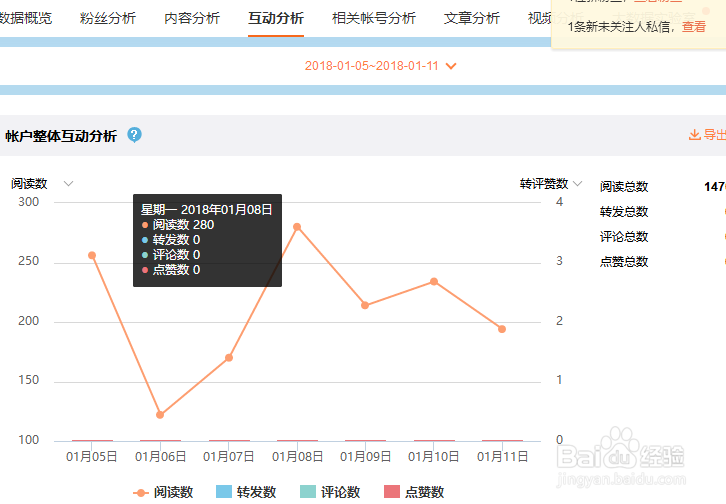Click the 01月09日 data point on line
726x504 pixels.
(x=365, y=305)
